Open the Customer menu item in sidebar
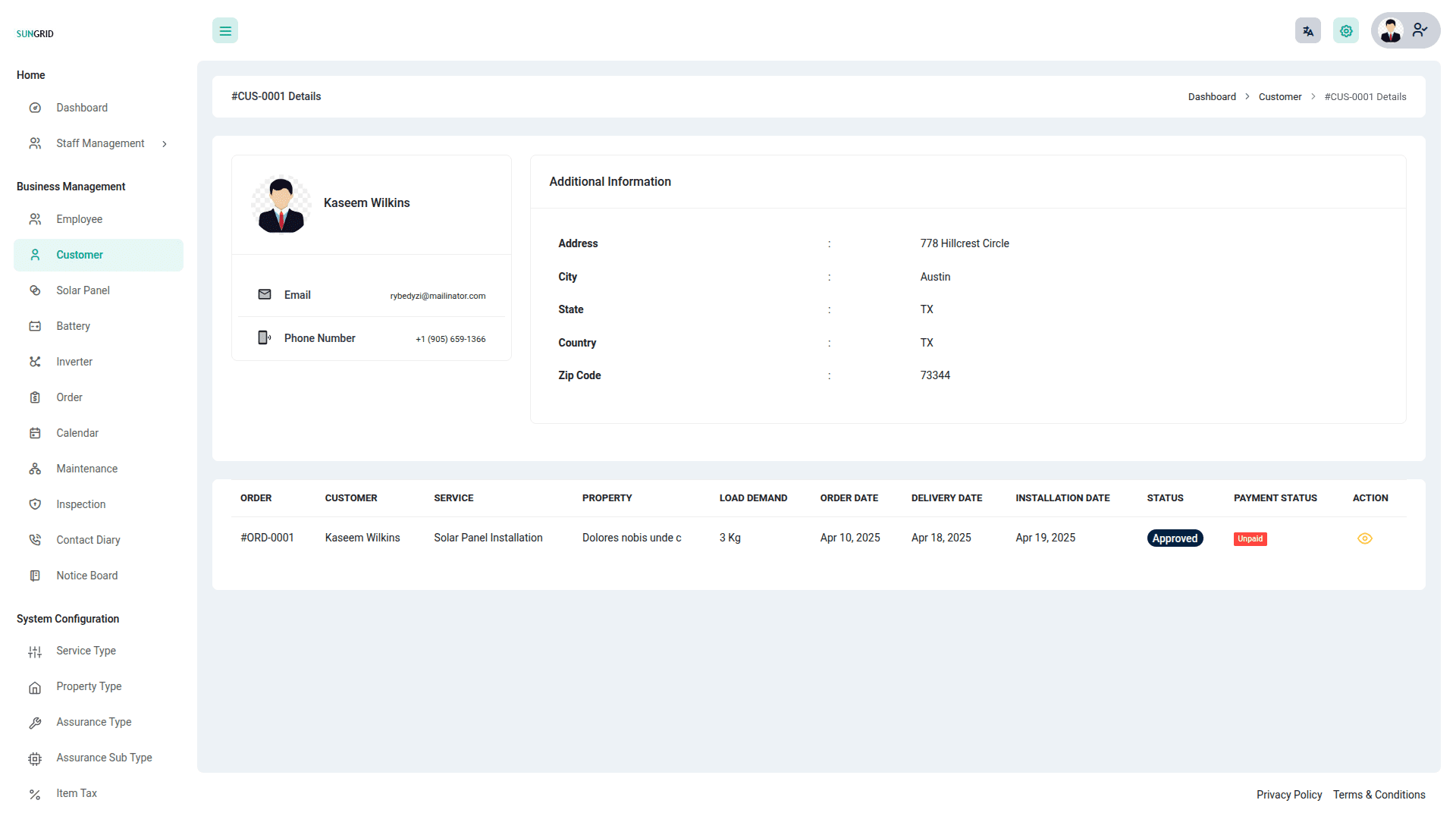This screenshot has height=819, width=1456. (80, 255)
